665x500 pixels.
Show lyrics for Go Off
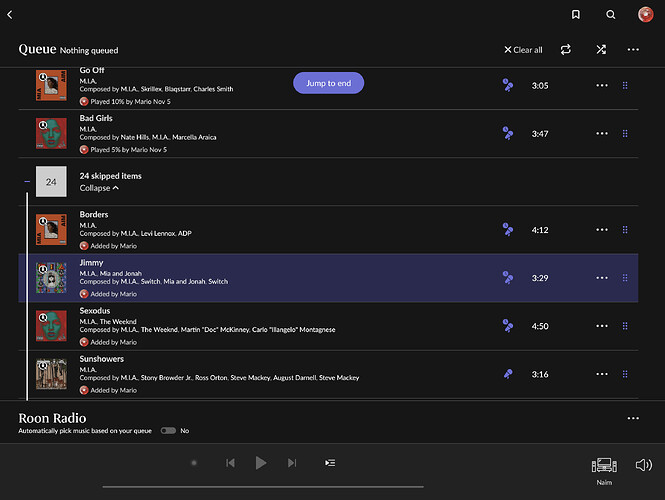pos(507,85)
